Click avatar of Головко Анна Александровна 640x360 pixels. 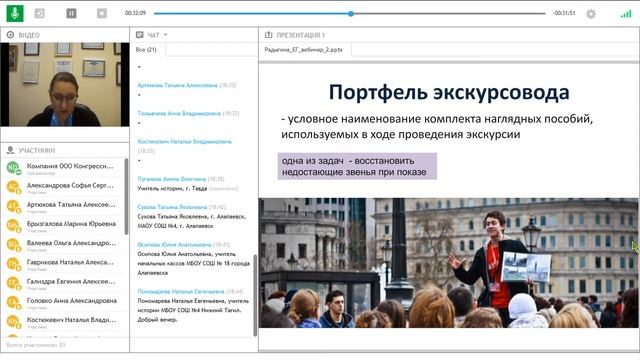tap(13, 302)
